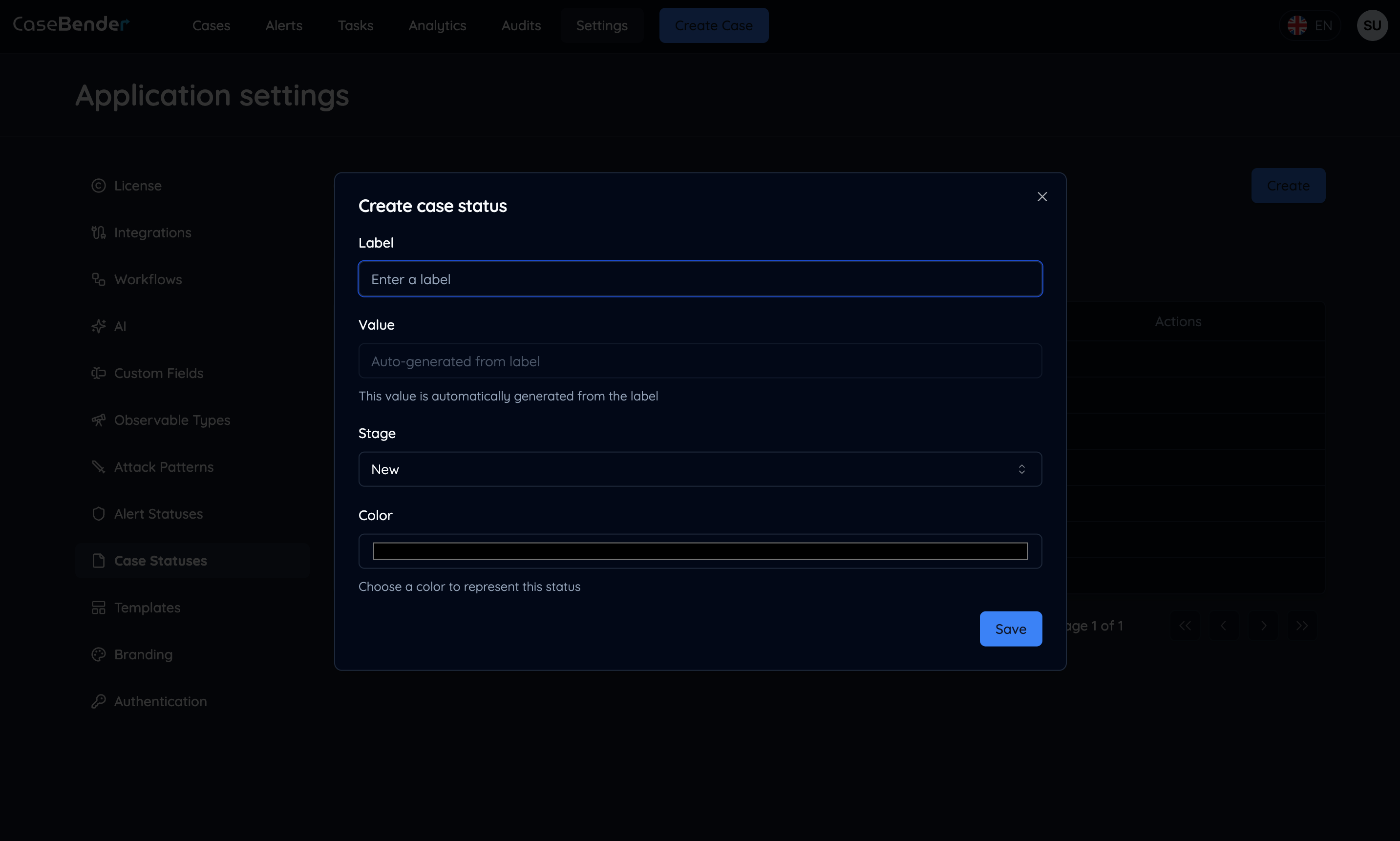This screenshot has width=1400, height=841.
Task: Click Save to create the status
Action: click(x=1011, y=629)
